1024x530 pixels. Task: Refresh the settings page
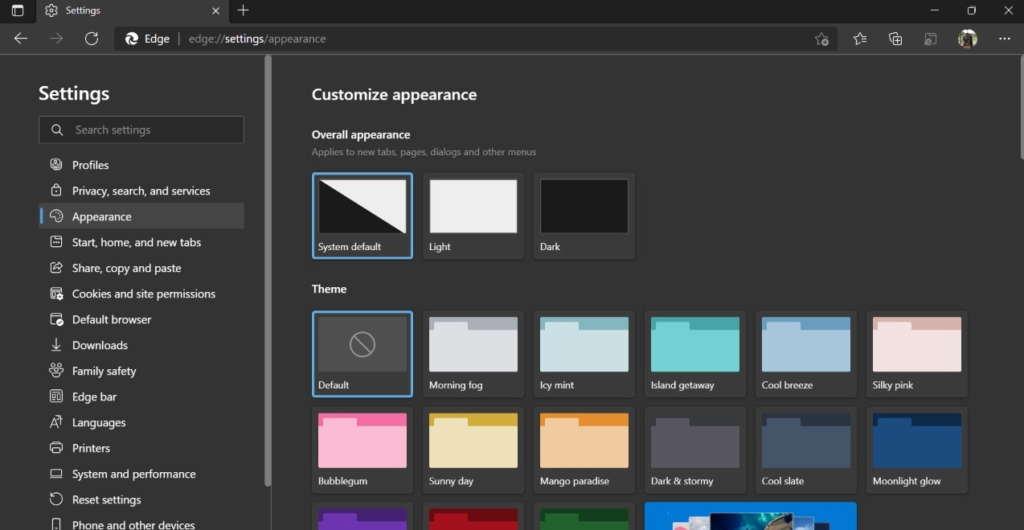click(x=91, y=39)
